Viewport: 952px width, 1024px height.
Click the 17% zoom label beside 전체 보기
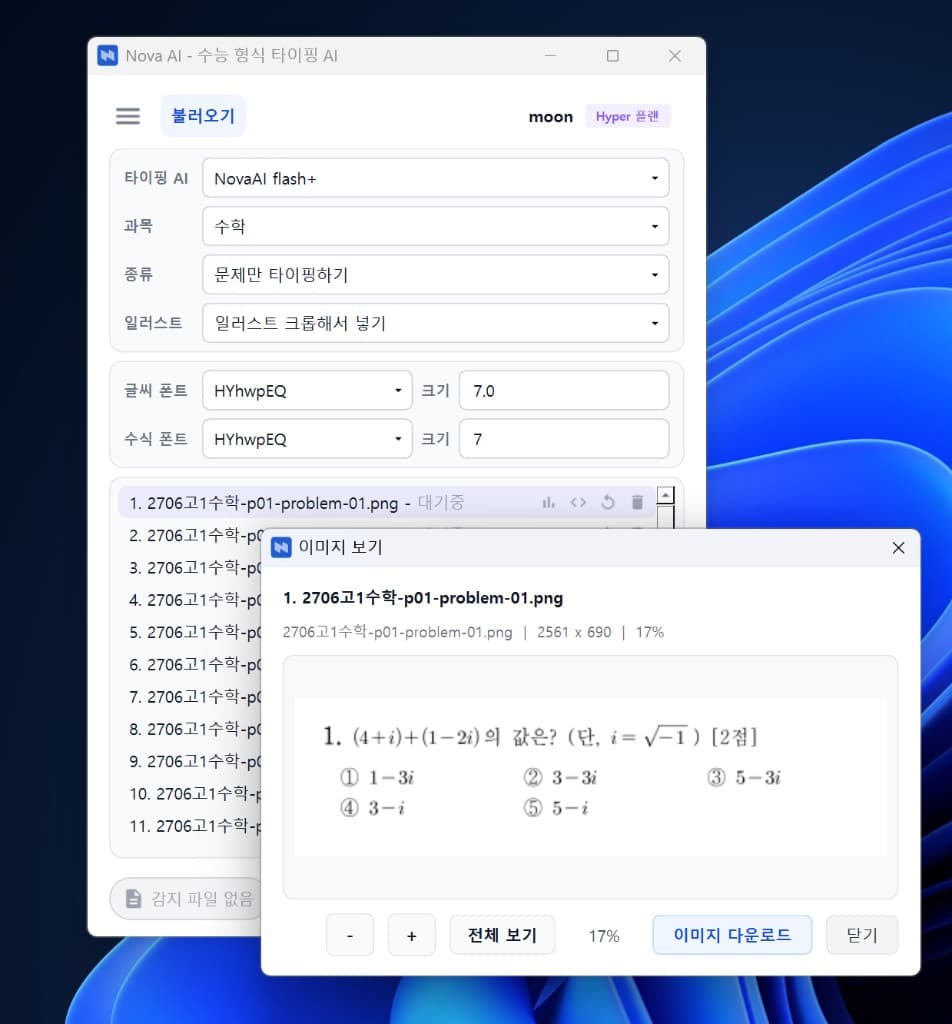point(603,936)
